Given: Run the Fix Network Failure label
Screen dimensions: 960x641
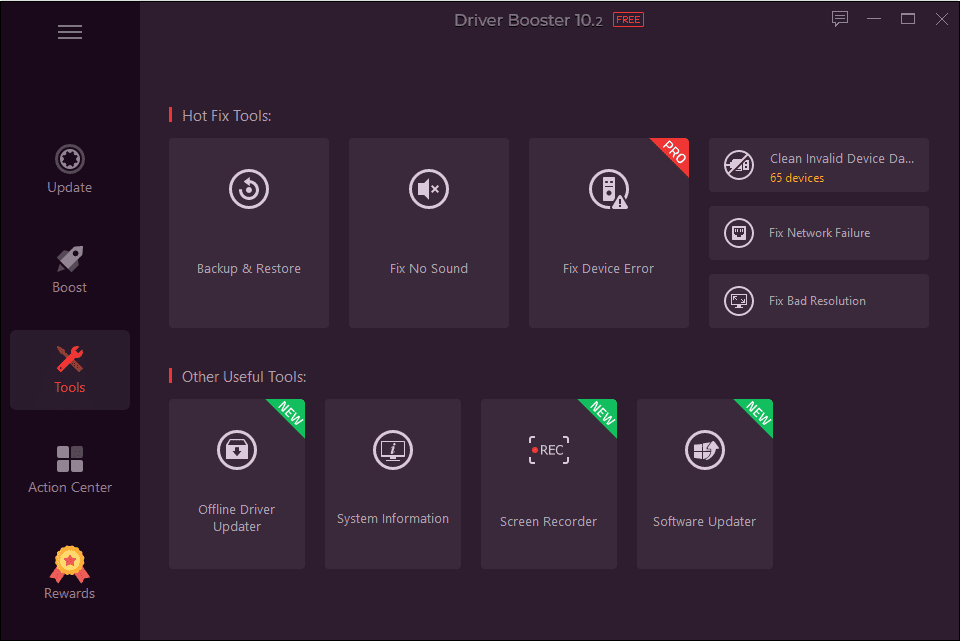Looking at the screenshot, I should pyautogui.click(x=819, y=233).
